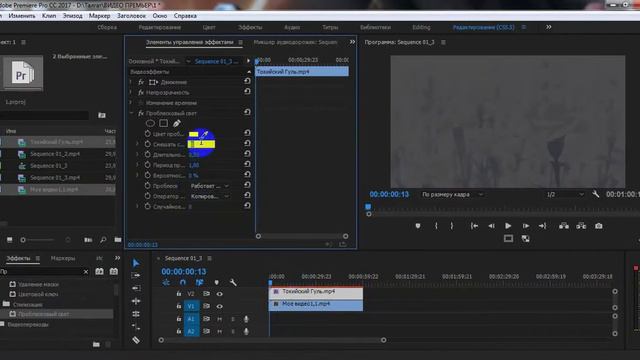This screenshot has height=360, width=640.
Task: Open playback resolution dropdown 1/2
Action: [565, 194]
